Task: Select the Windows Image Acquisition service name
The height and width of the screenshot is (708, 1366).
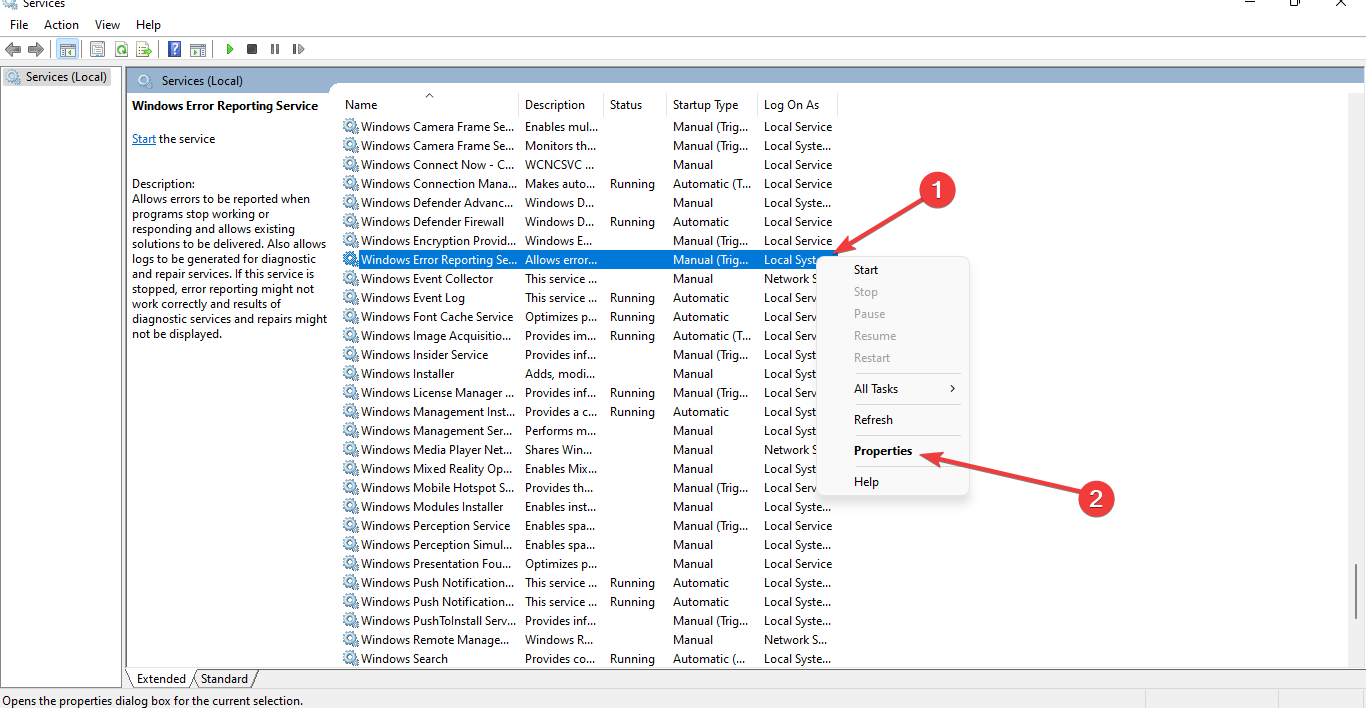Action: pos(437,336)
